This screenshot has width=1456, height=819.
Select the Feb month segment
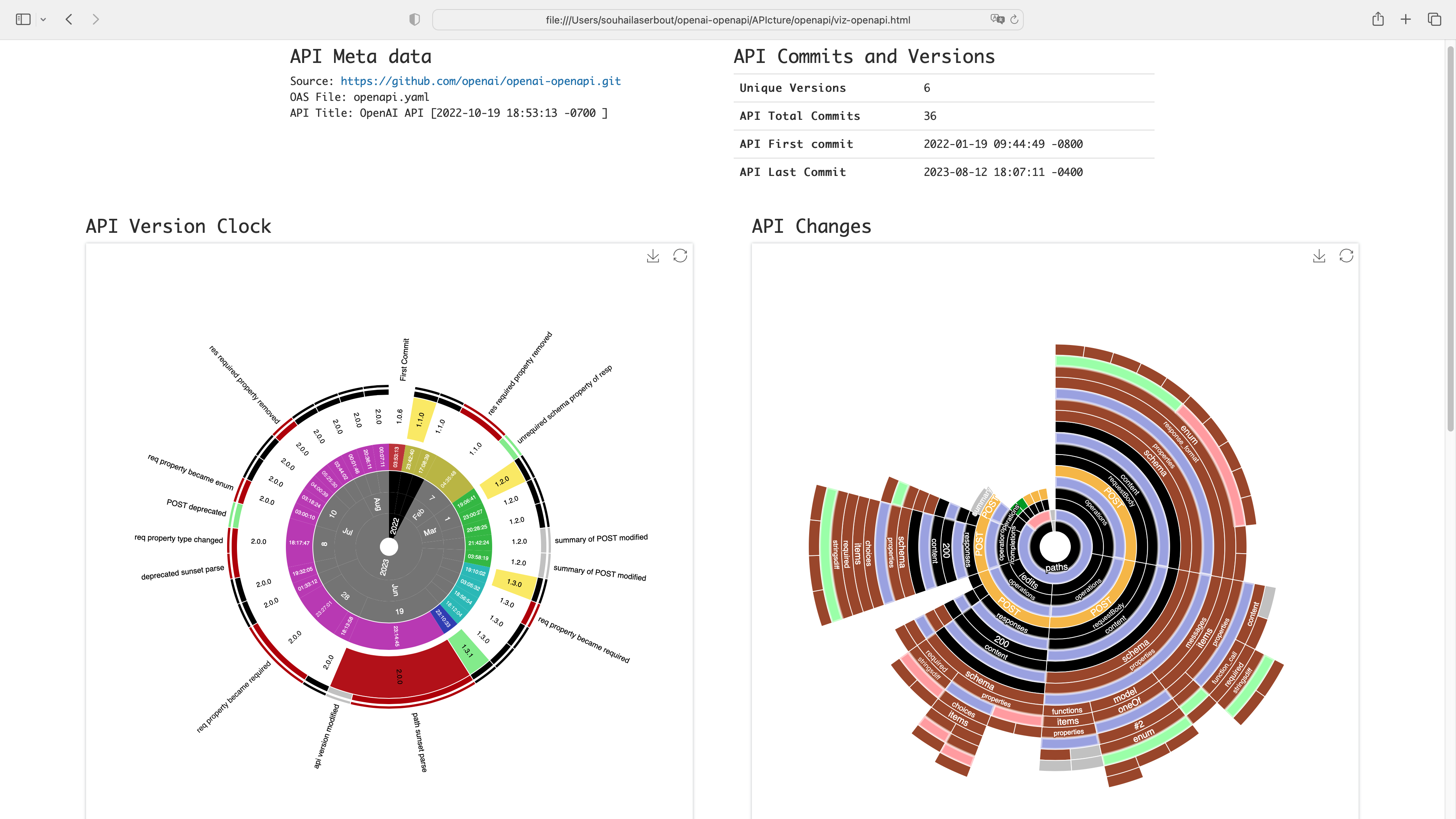click(x=418, y=514)
